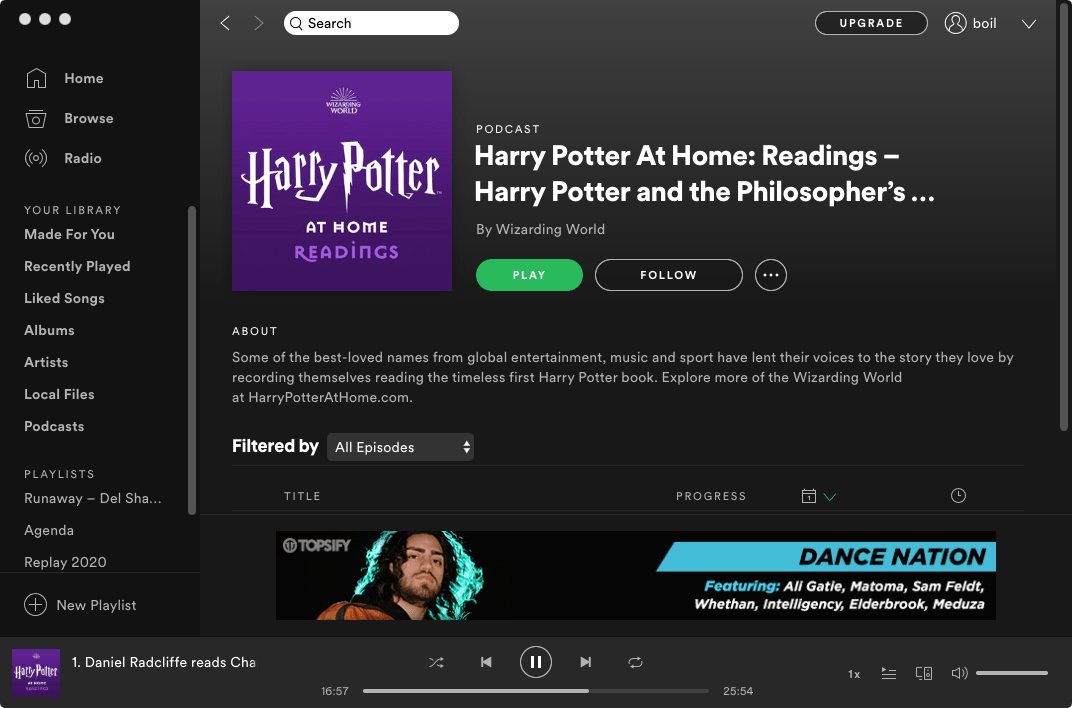Open the play queue
Viewport: 1072px width, 708px height.
pyautogui.click(x=889, y=674)
